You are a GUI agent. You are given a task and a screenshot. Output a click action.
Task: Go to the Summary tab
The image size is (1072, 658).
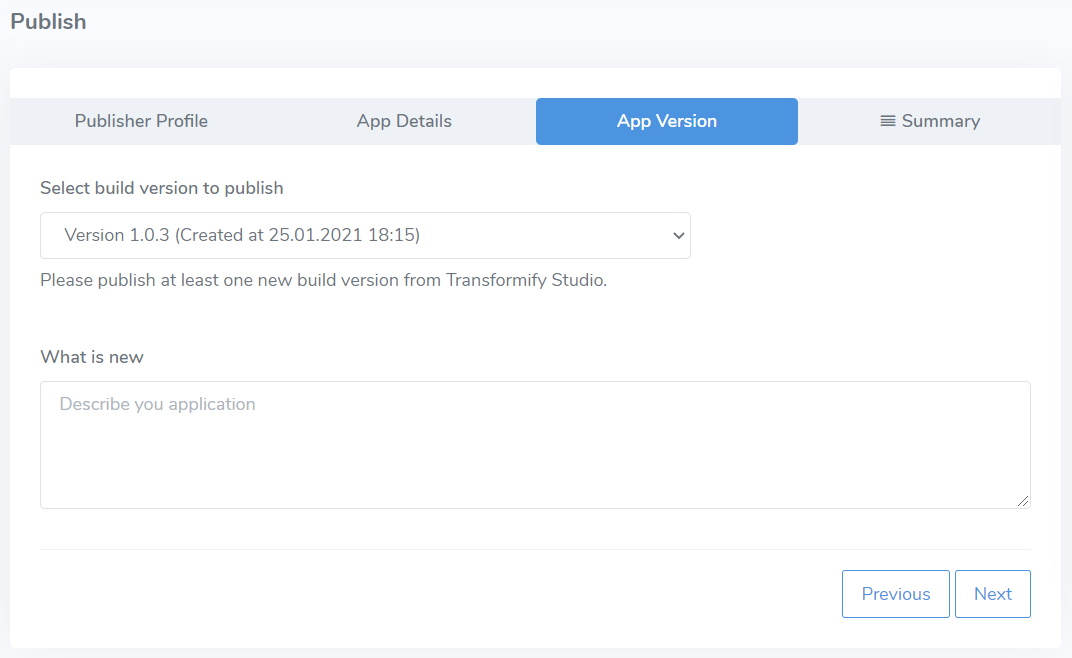pyautogui.click(x=930, y=121)
